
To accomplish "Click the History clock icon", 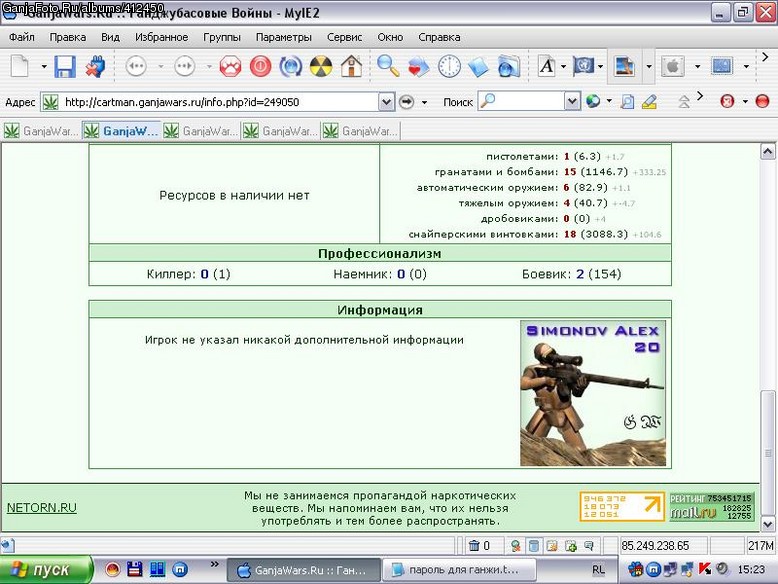I will tap(449, 66).
